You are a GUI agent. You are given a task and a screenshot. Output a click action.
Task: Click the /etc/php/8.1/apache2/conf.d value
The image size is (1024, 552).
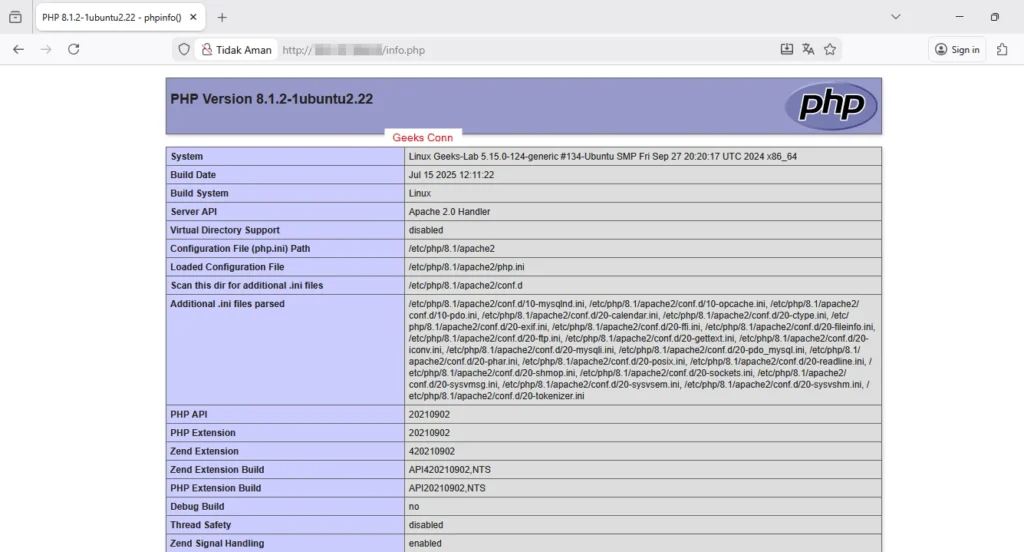tap(466, 285)
